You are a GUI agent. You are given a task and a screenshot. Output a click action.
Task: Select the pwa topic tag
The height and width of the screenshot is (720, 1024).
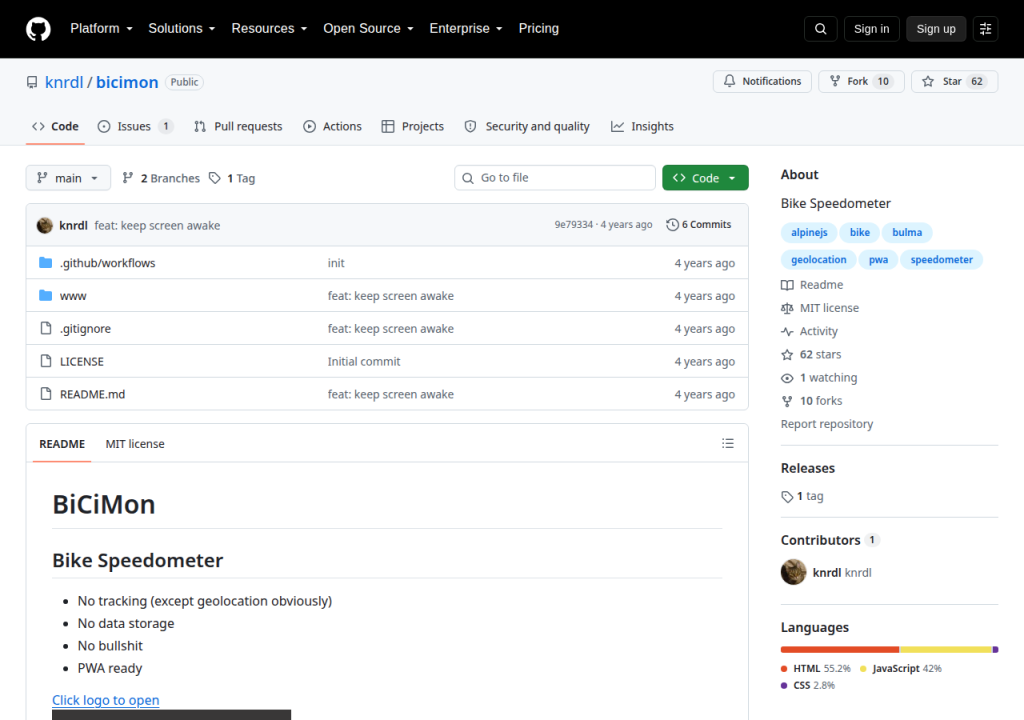(x=878, y=260)
